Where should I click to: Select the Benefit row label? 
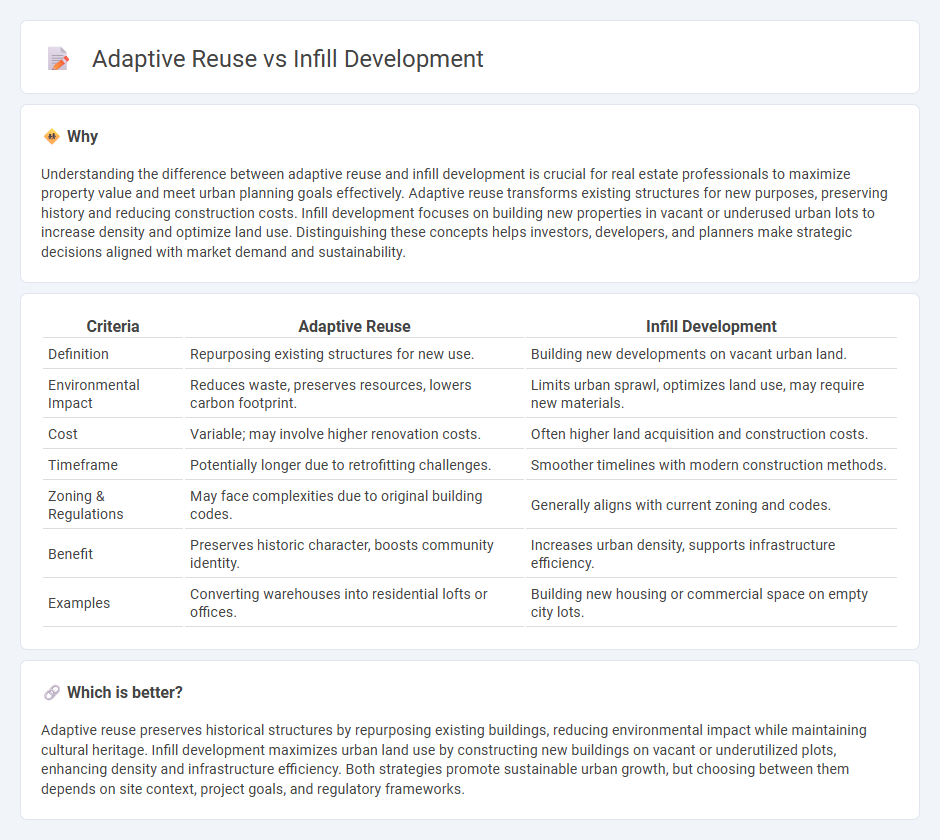coord(70,554)
